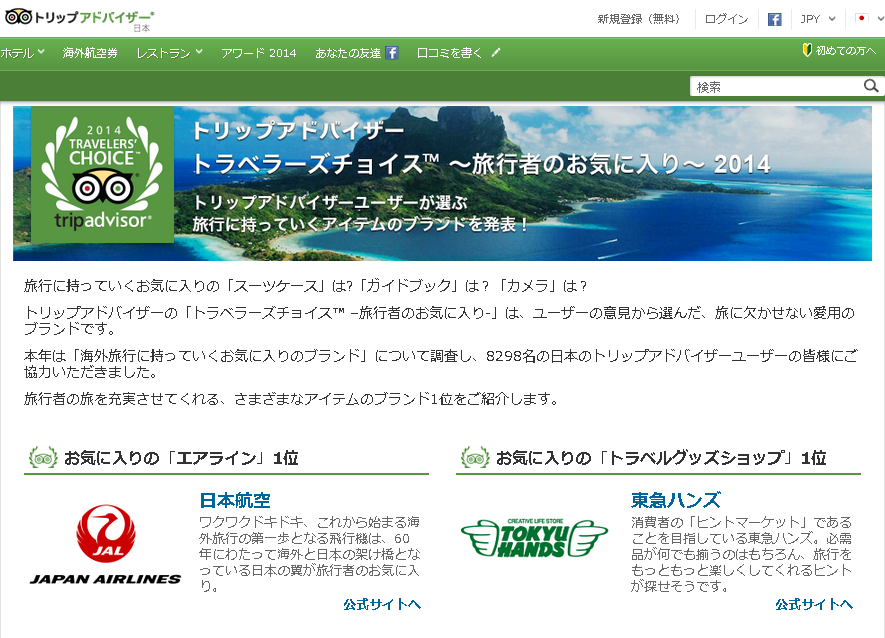This screenshot has height=638, width=885.
Task: Click the Facebook icon beside あなたの友達
Action: (x=392, y=53)
